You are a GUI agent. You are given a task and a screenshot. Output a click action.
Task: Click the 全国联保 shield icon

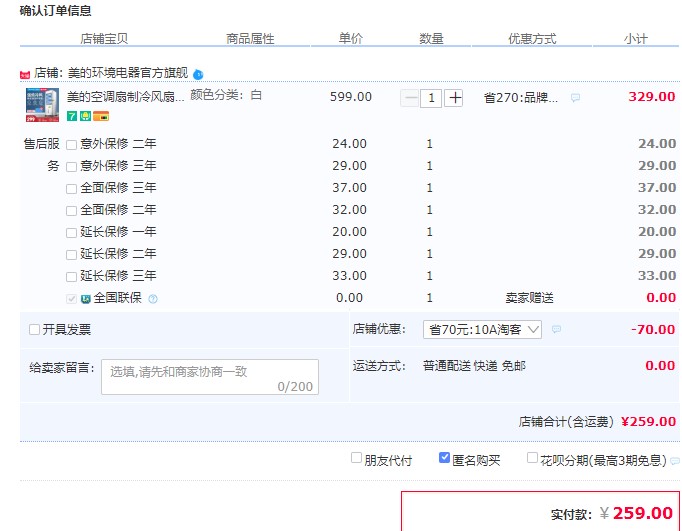coord(86,299)
